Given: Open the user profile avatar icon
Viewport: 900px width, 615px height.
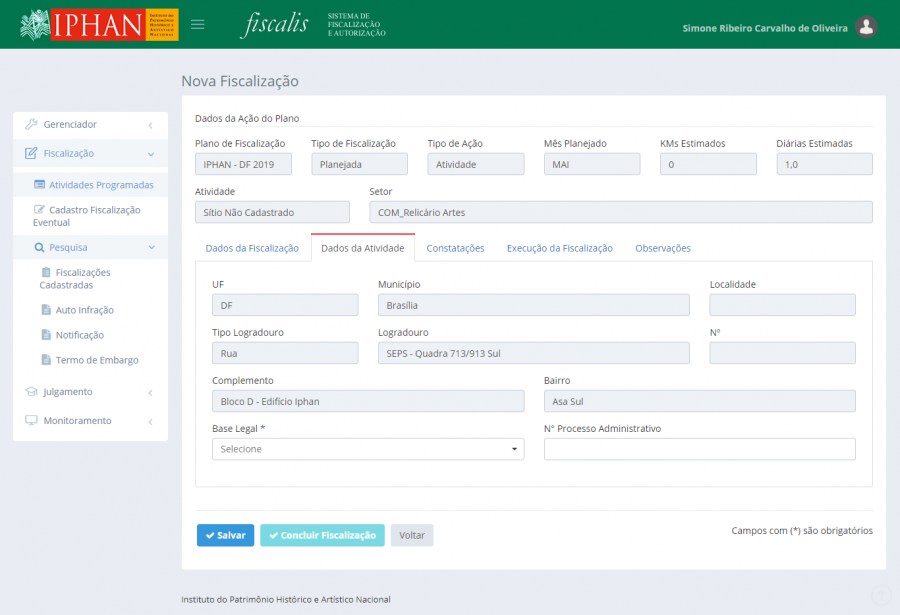Looking at the screenshot, I should (x=867, y=27).
